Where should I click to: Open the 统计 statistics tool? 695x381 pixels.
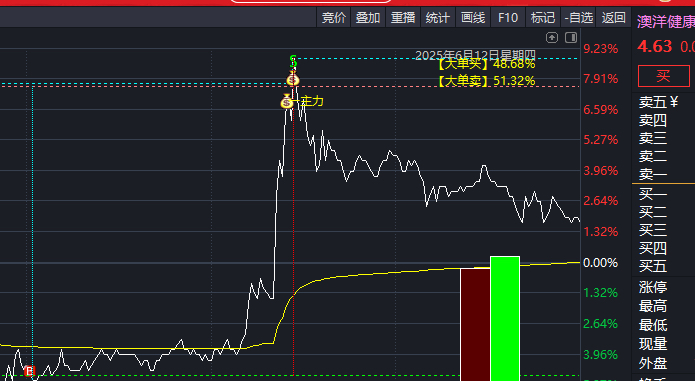pos(437,18)
